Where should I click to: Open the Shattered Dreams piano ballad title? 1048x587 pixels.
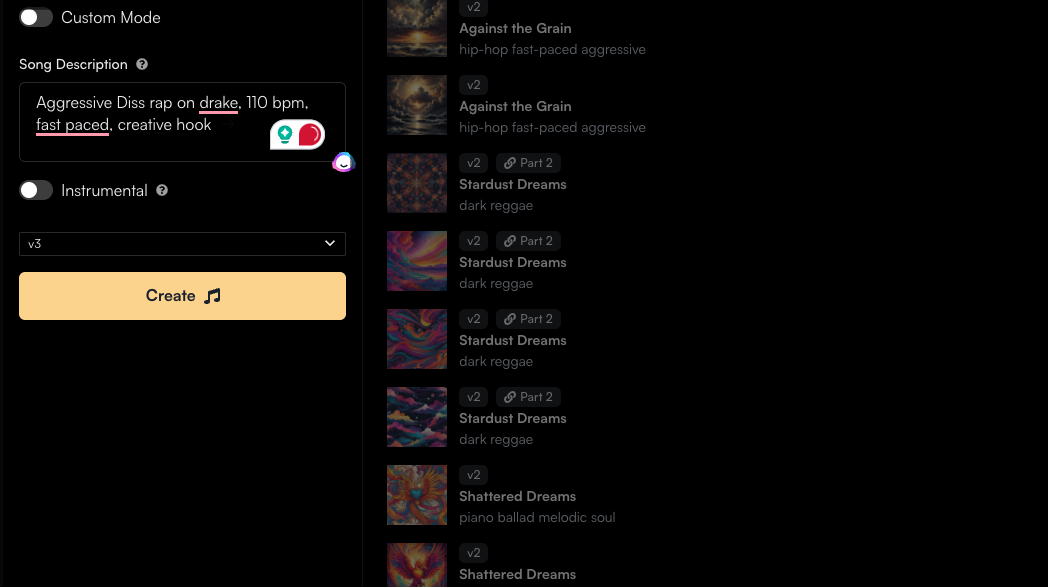[517, 496]
